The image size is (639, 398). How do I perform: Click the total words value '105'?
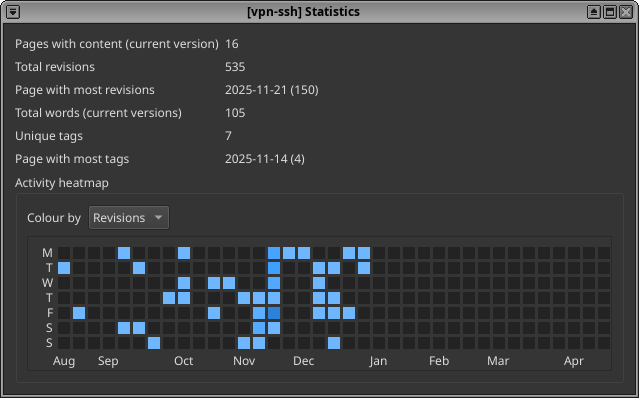(x=235, y=113)
